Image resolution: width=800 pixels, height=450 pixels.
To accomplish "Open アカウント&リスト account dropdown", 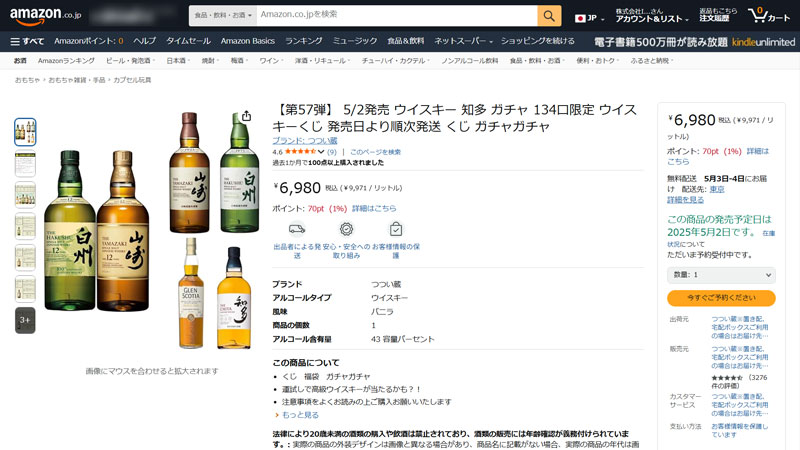I will coord(652,15).
